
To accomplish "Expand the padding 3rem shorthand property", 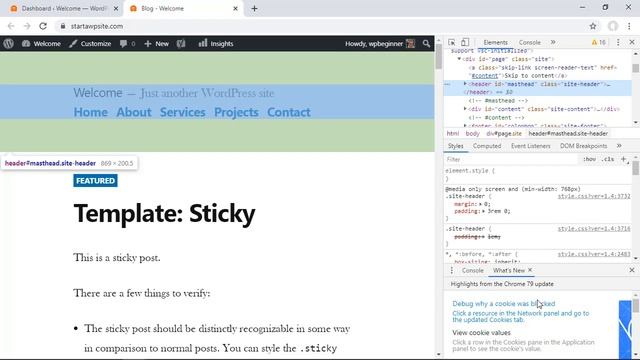I will coord(484,211).
